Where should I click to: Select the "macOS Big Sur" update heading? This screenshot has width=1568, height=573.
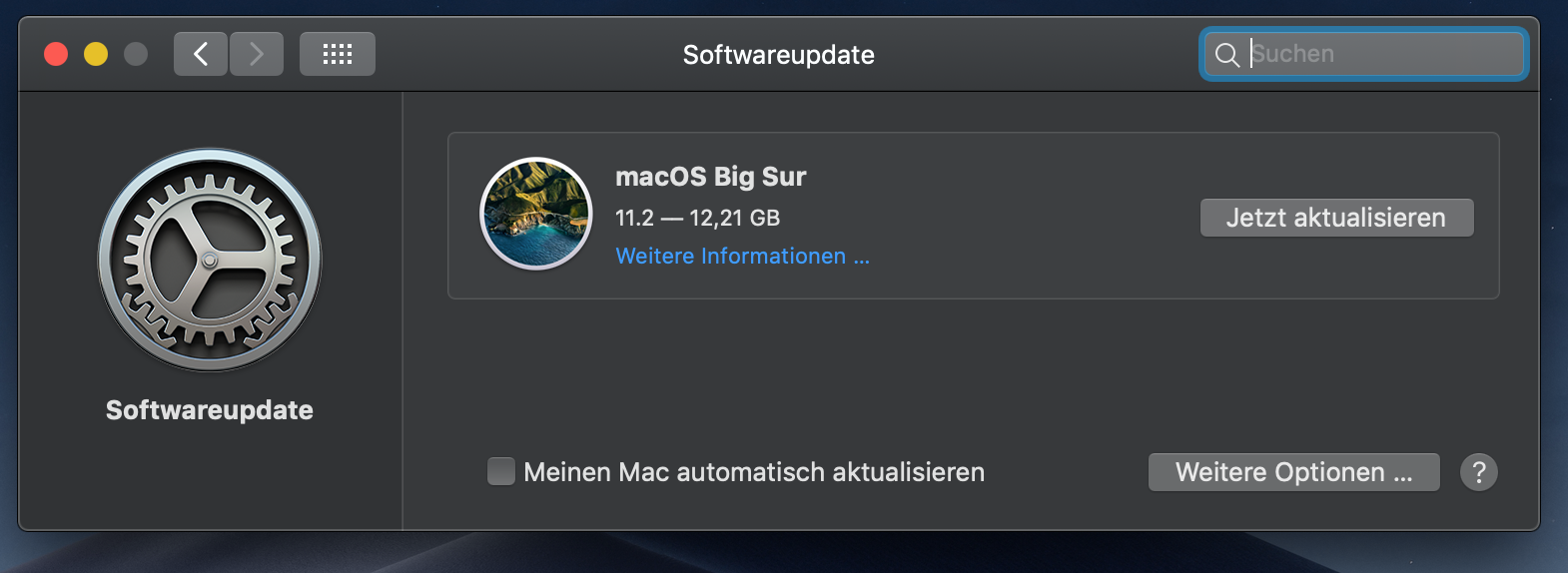coord(710,177)
